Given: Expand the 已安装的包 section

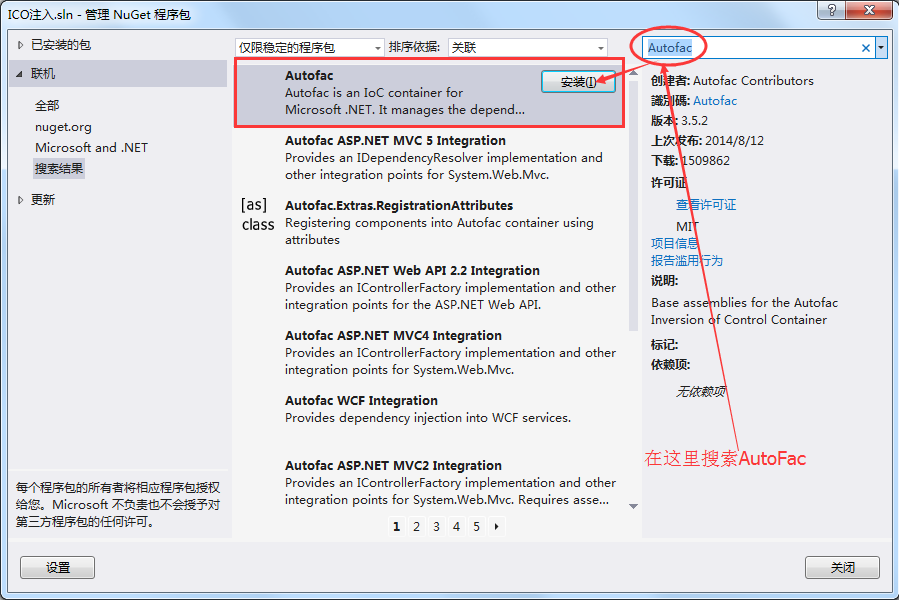Looking at the screenshot, I should click(x=21, y=45).
